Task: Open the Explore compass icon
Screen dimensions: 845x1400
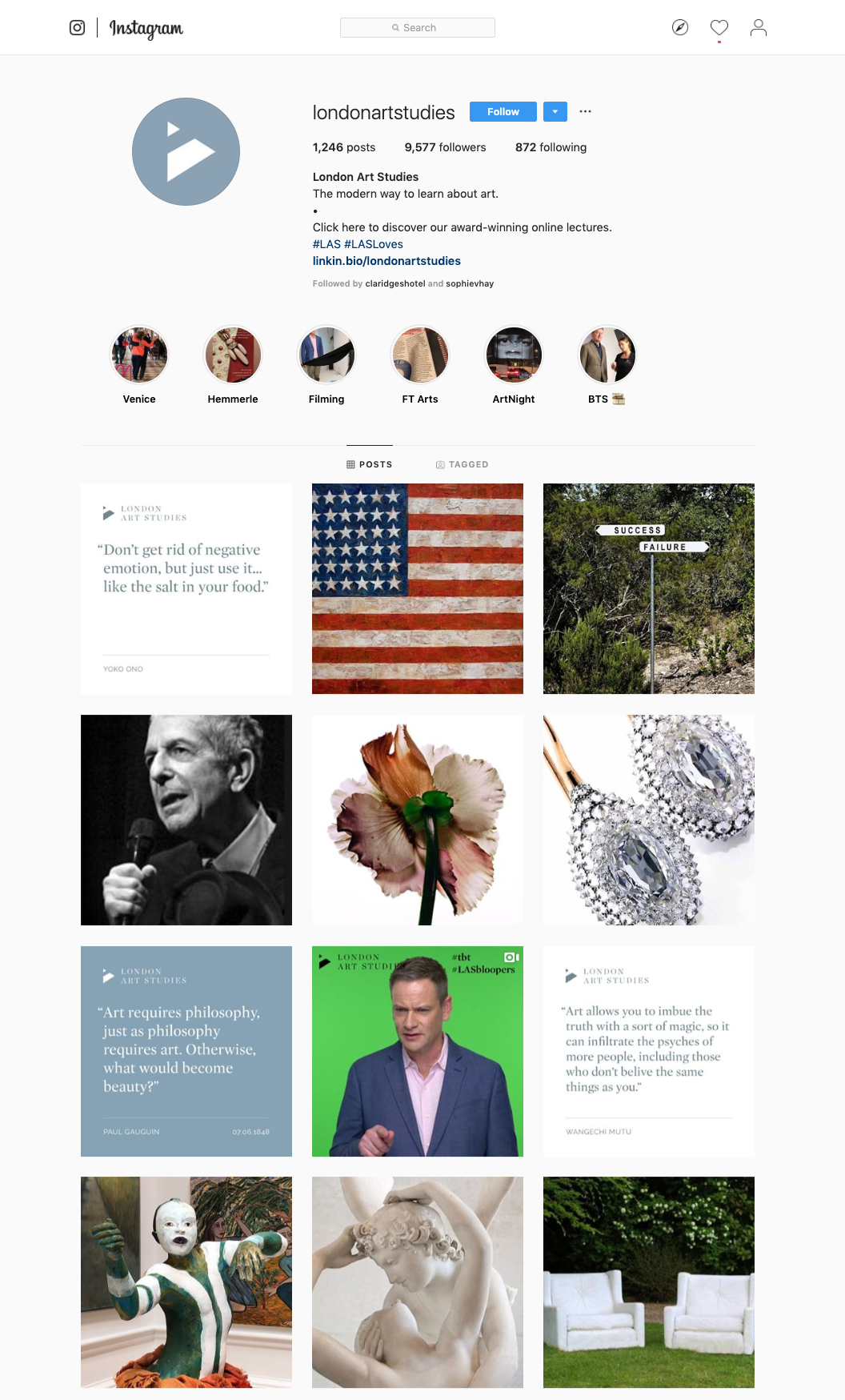Action: (x=680, y=28)
